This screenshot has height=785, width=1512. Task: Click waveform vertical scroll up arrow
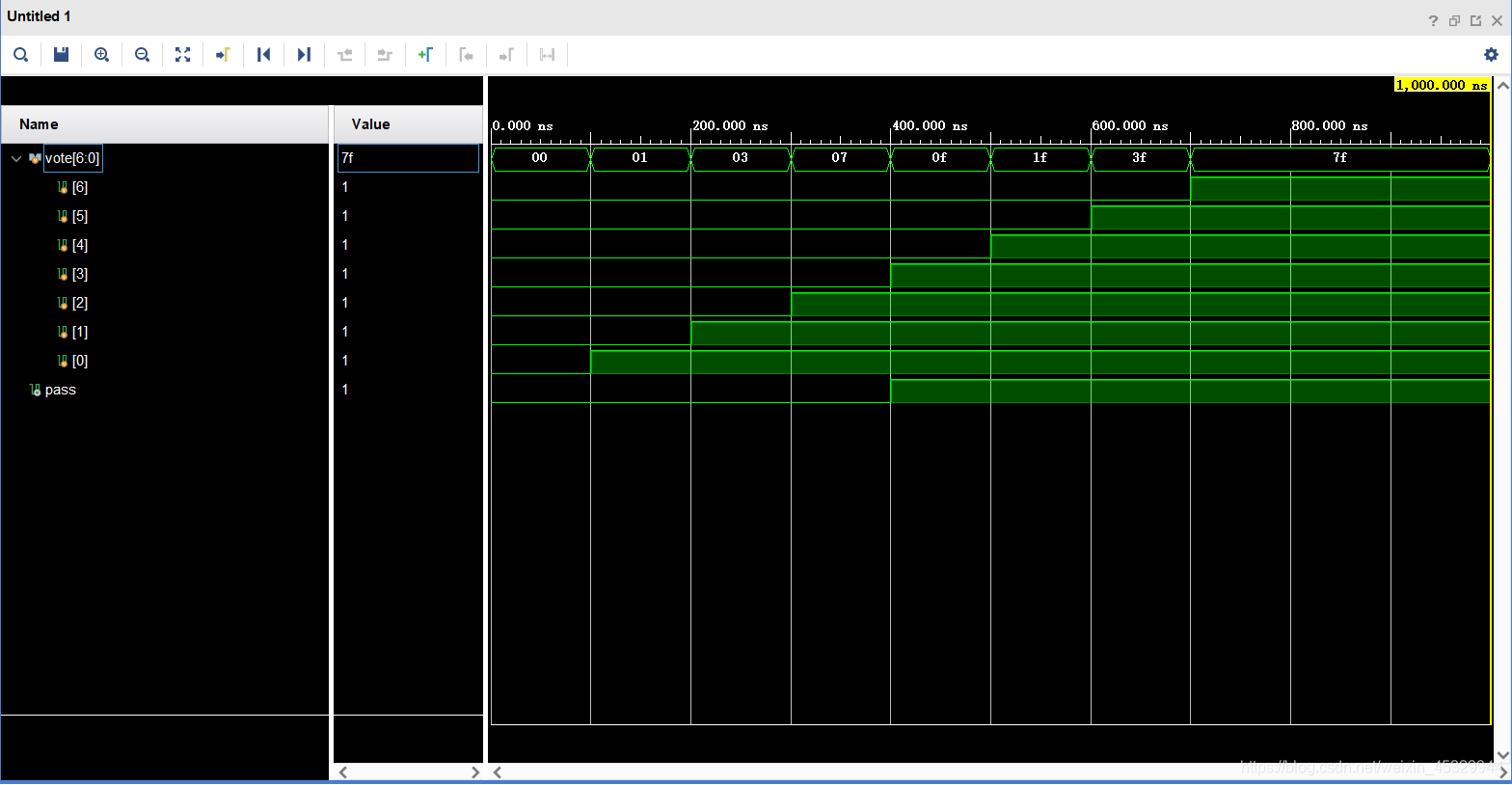tap(1502, 86)
